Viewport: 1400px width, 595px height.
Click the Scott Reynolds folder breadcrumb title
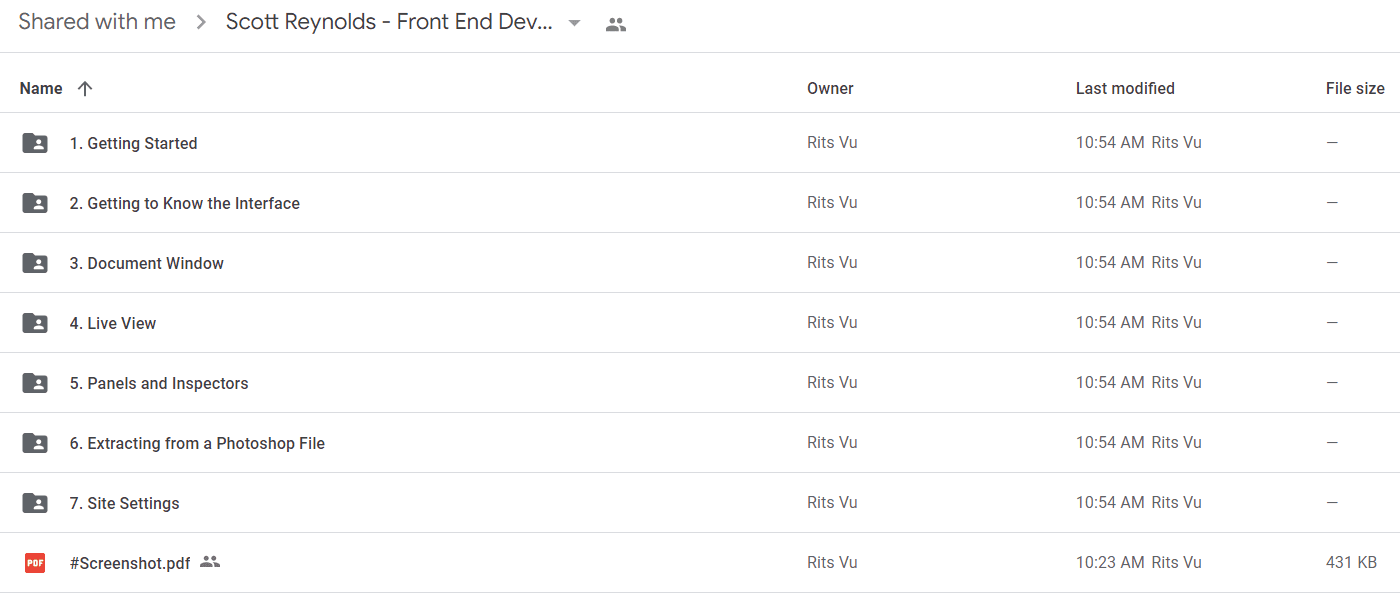tap(389, 22)
